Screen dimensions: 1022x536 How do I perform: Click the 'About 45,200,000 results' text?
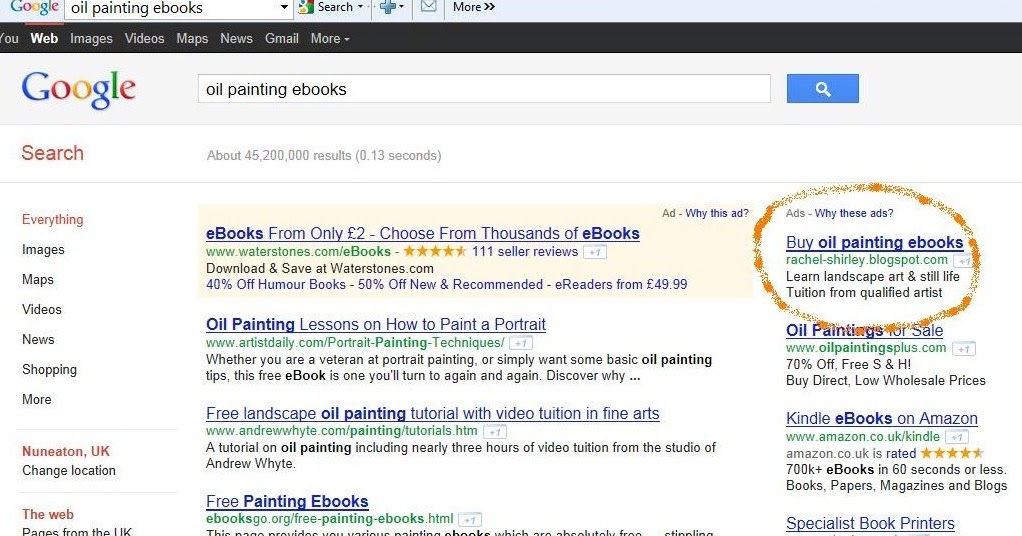coord(324,156)
